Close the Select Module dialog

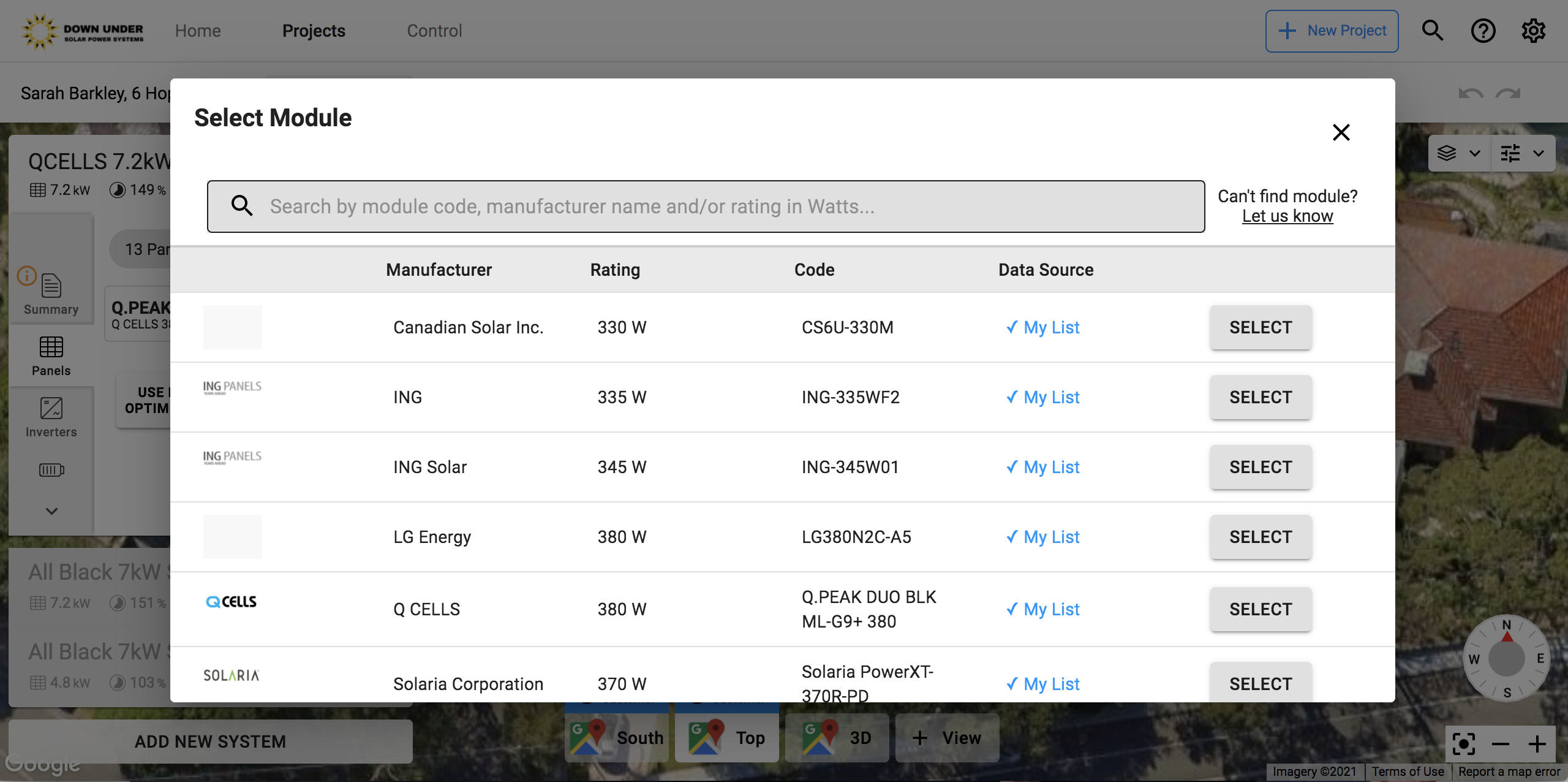click(1341, 132)
